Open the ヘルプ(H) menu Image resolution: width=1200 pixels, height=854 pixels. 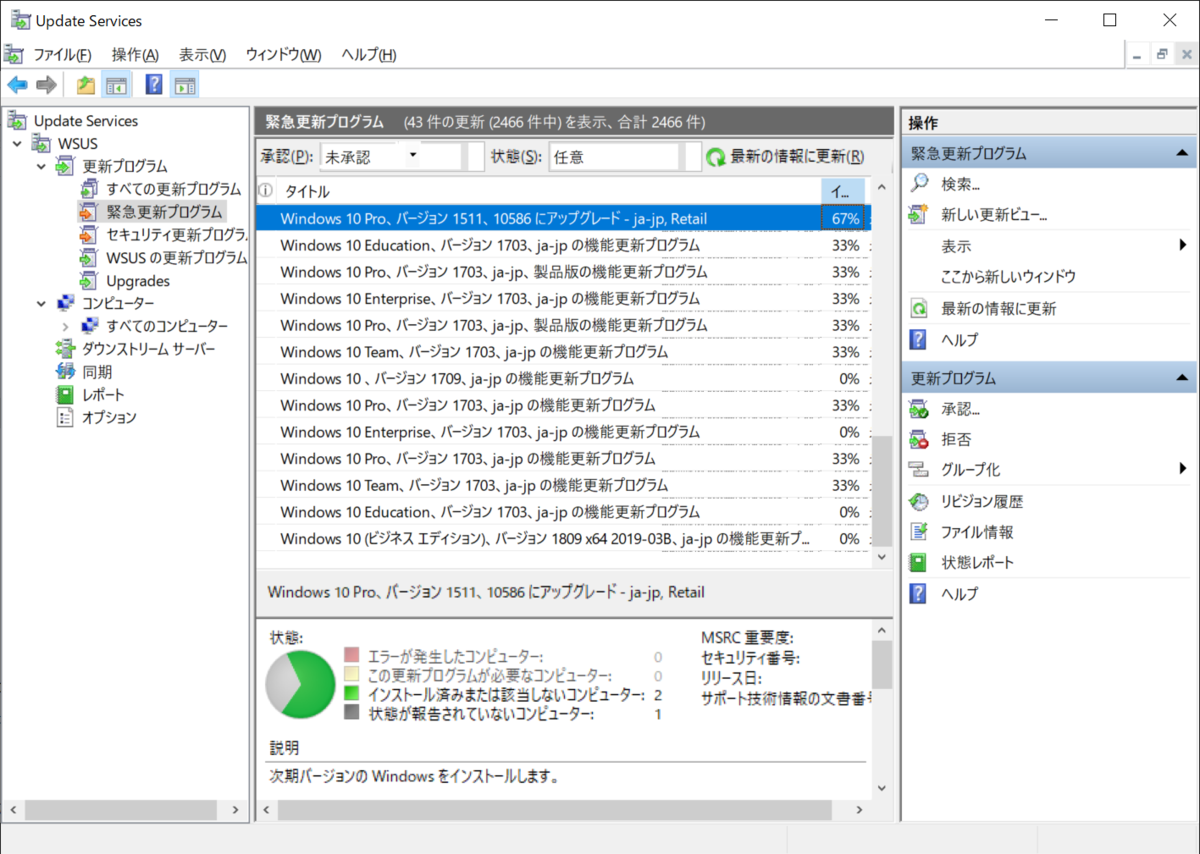[x=369, y=54]
